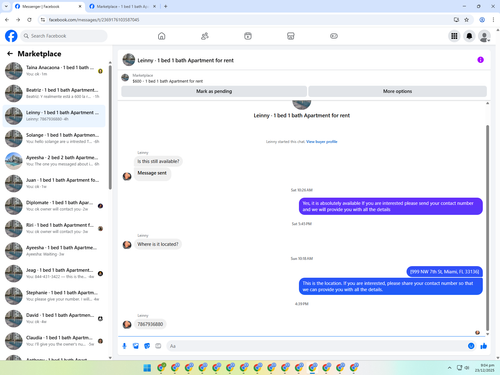Click the chat messages scrollbar
This screenshot has width=500, height=375.
point(487,228)
